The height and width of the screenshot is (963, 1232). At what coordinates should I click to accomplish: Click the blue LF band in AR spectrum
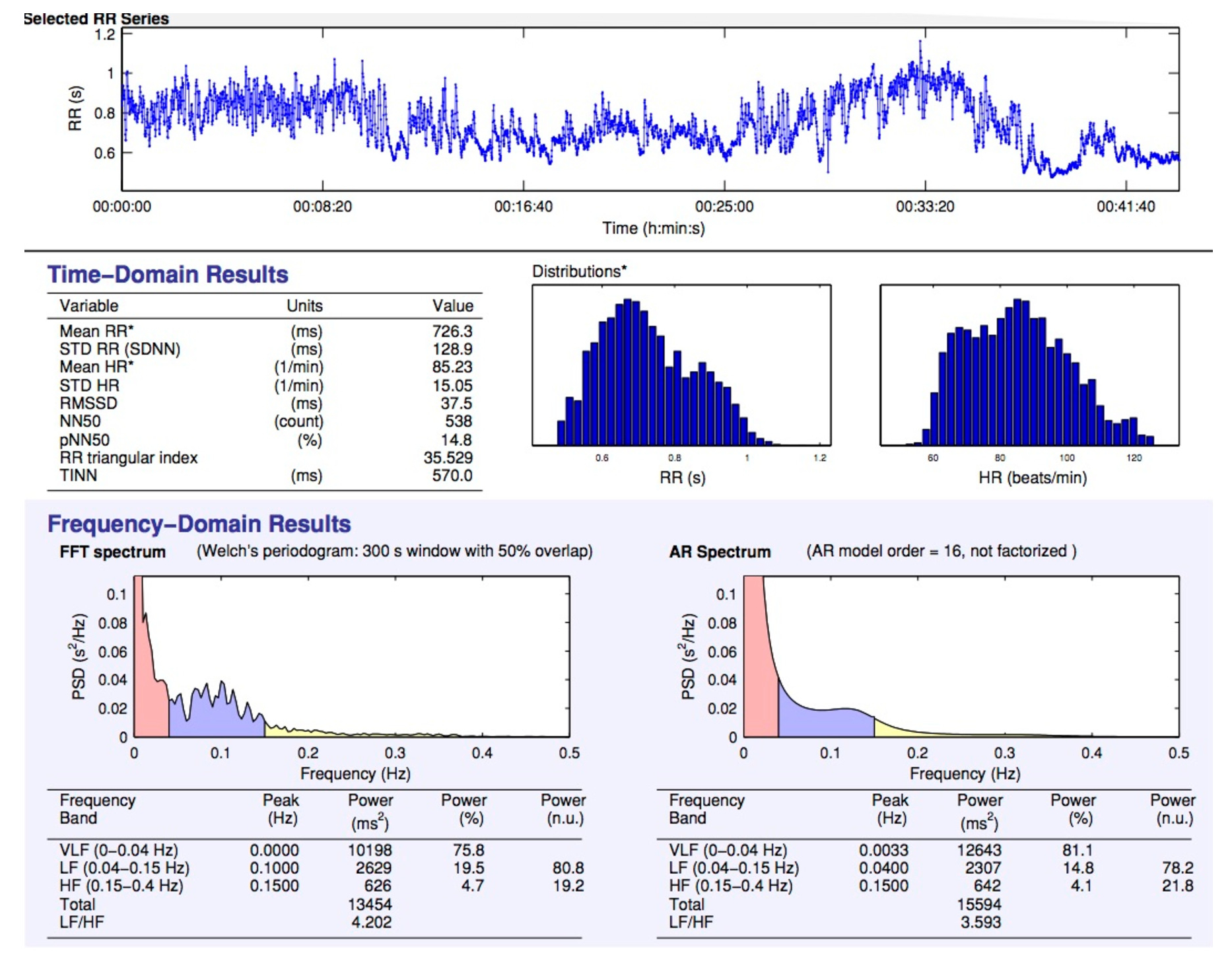coord(825,724)
